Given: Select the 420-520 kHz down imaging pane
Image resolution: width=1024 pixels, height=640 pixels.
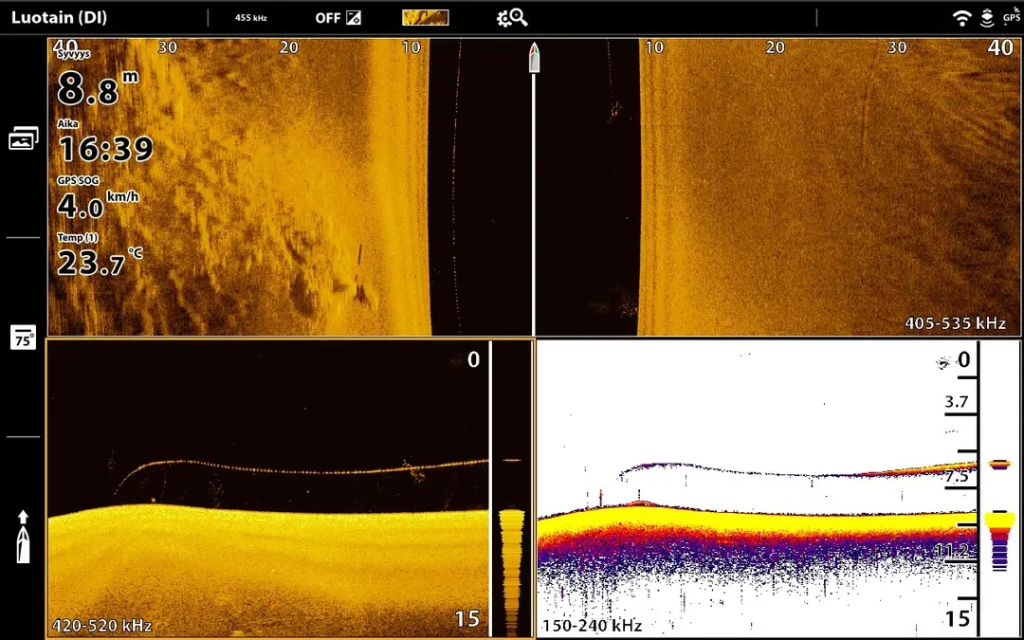Looking at the screenshot, I should coord(270,480).
